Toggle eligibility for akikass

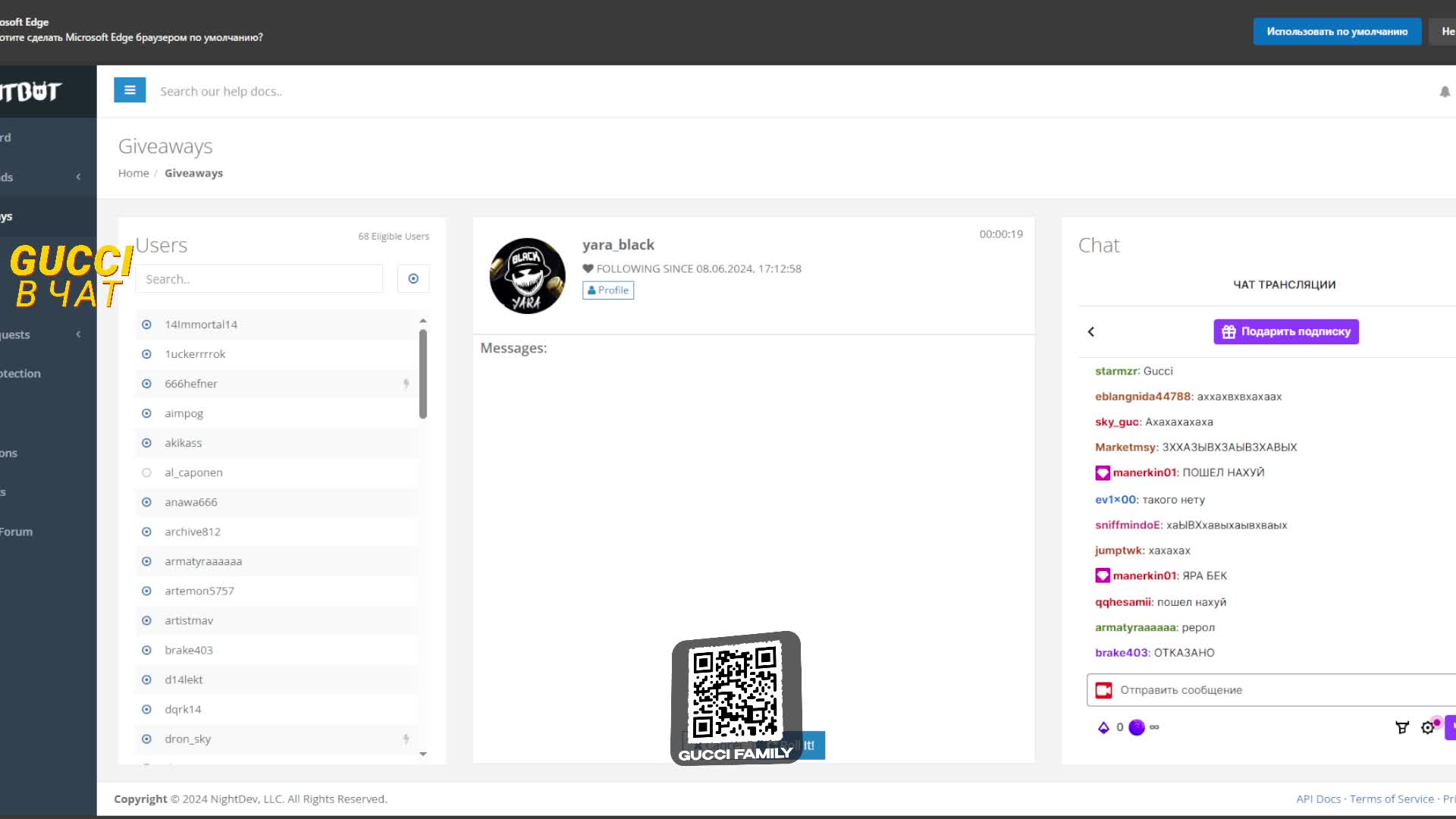point(146,443)
